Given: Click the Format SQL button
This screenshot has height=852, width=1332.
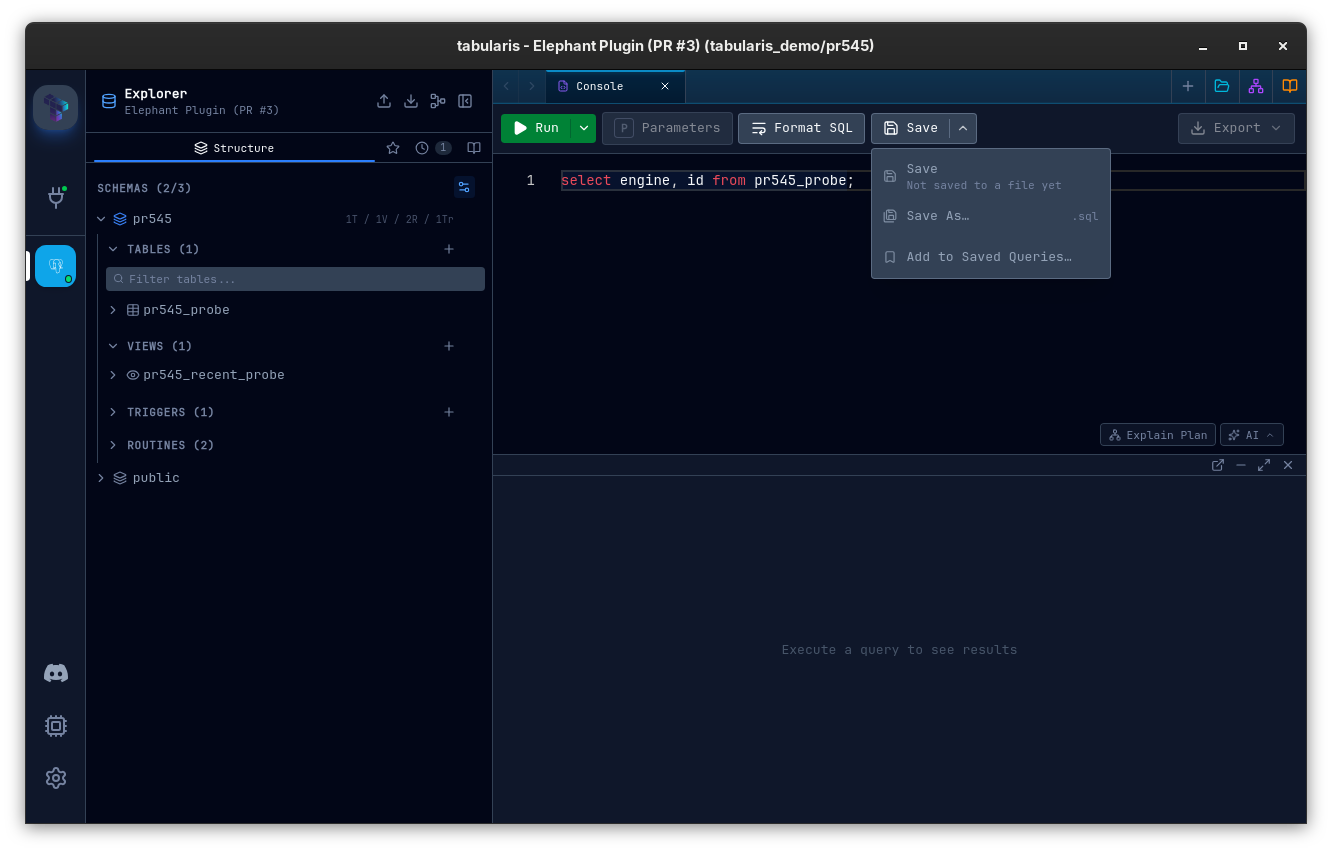Looking at the screenshot, I should pos(801,128).
